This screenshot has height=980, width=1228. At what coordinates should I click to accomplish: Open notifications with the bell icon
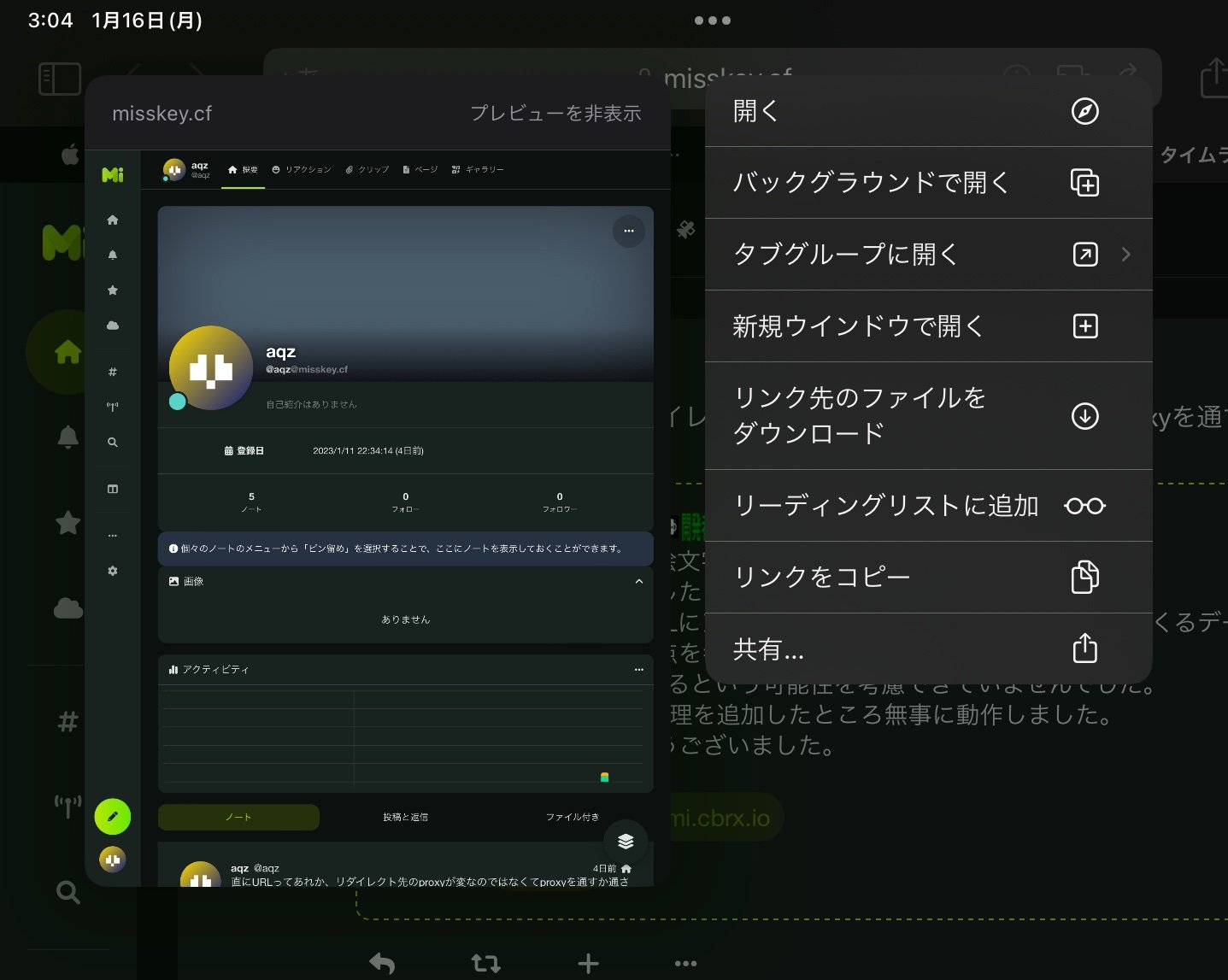pos(112,254)
